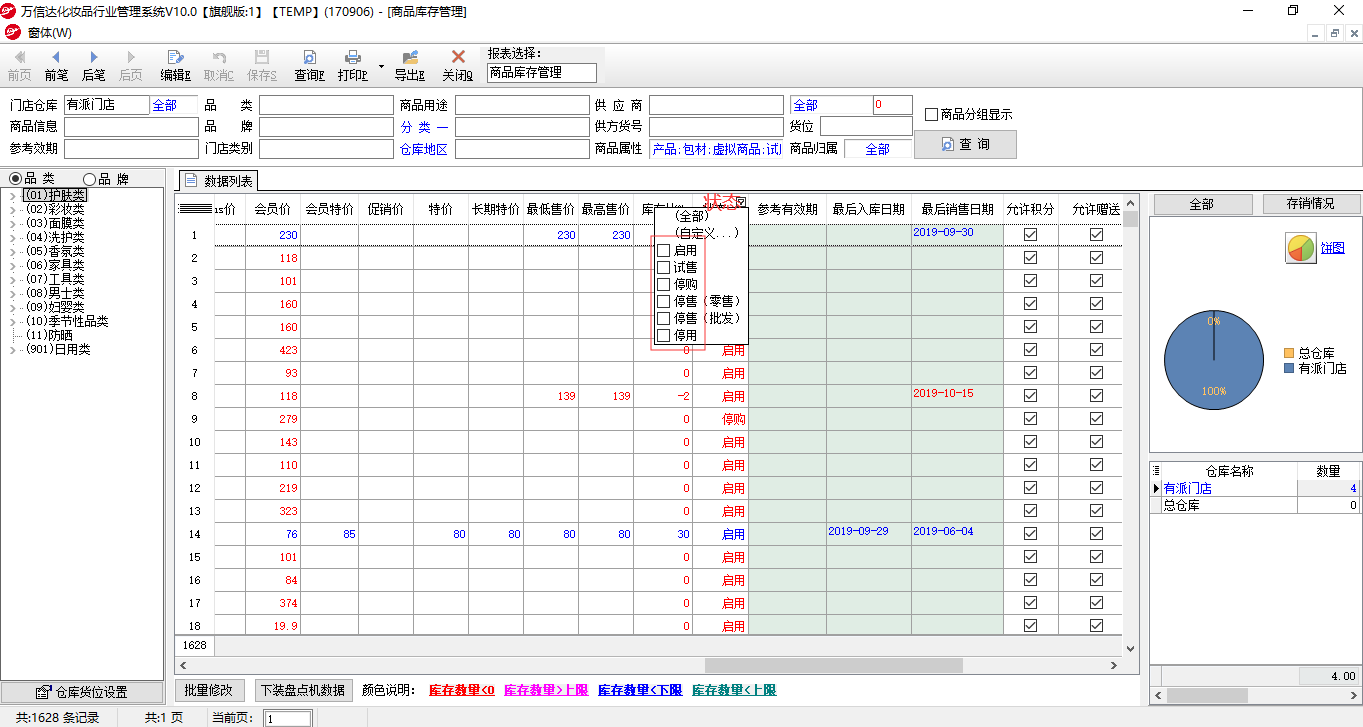
Task: Open 仓库货位设置 button
Action: 82,692
